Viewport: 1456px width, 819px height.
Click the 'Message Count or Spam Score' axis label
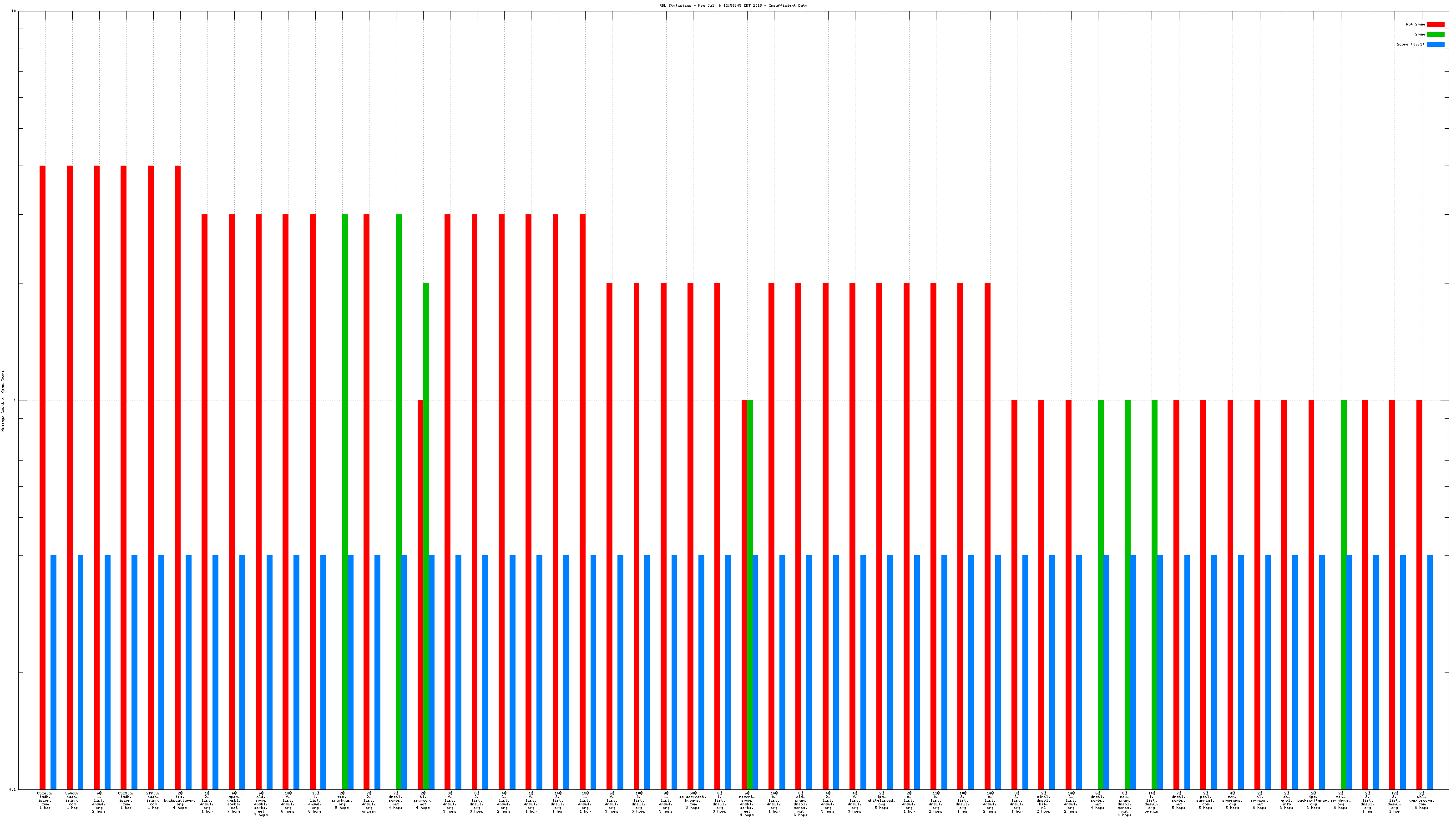[x=3, y=401]
